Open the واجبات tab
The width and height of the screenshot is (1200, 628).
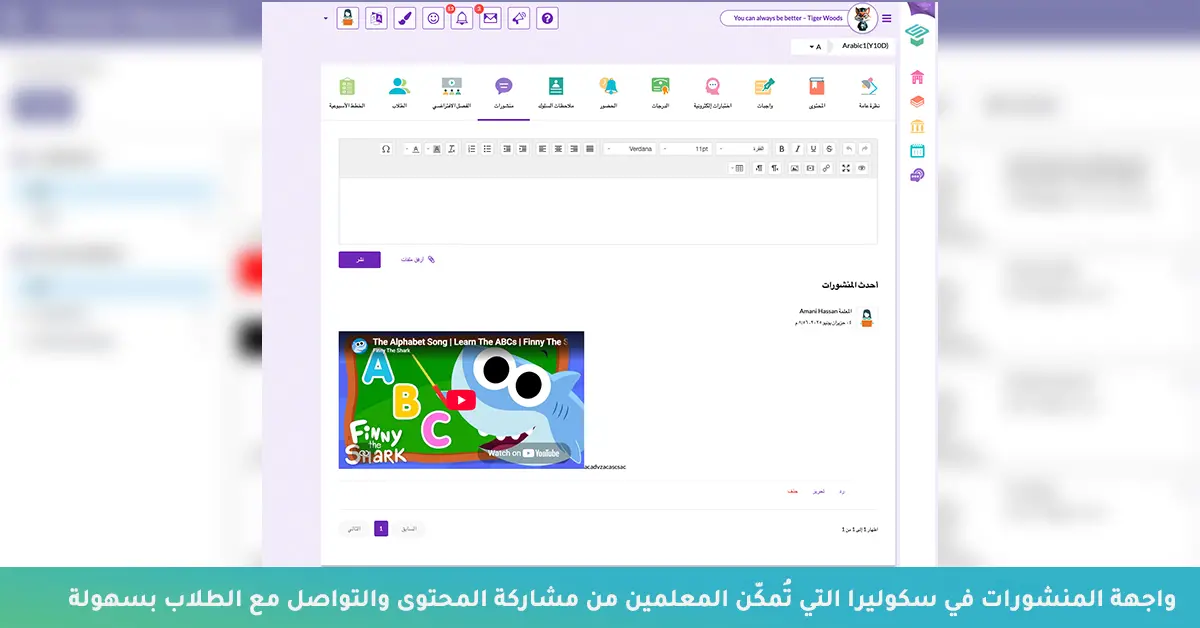pos(764,93)
